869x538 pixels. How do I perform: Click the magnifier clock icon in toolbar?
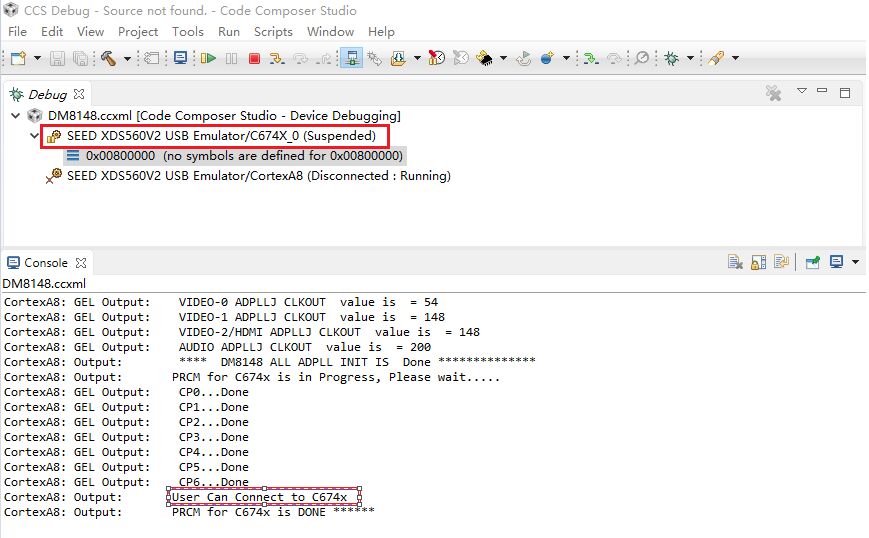point(642,58)
